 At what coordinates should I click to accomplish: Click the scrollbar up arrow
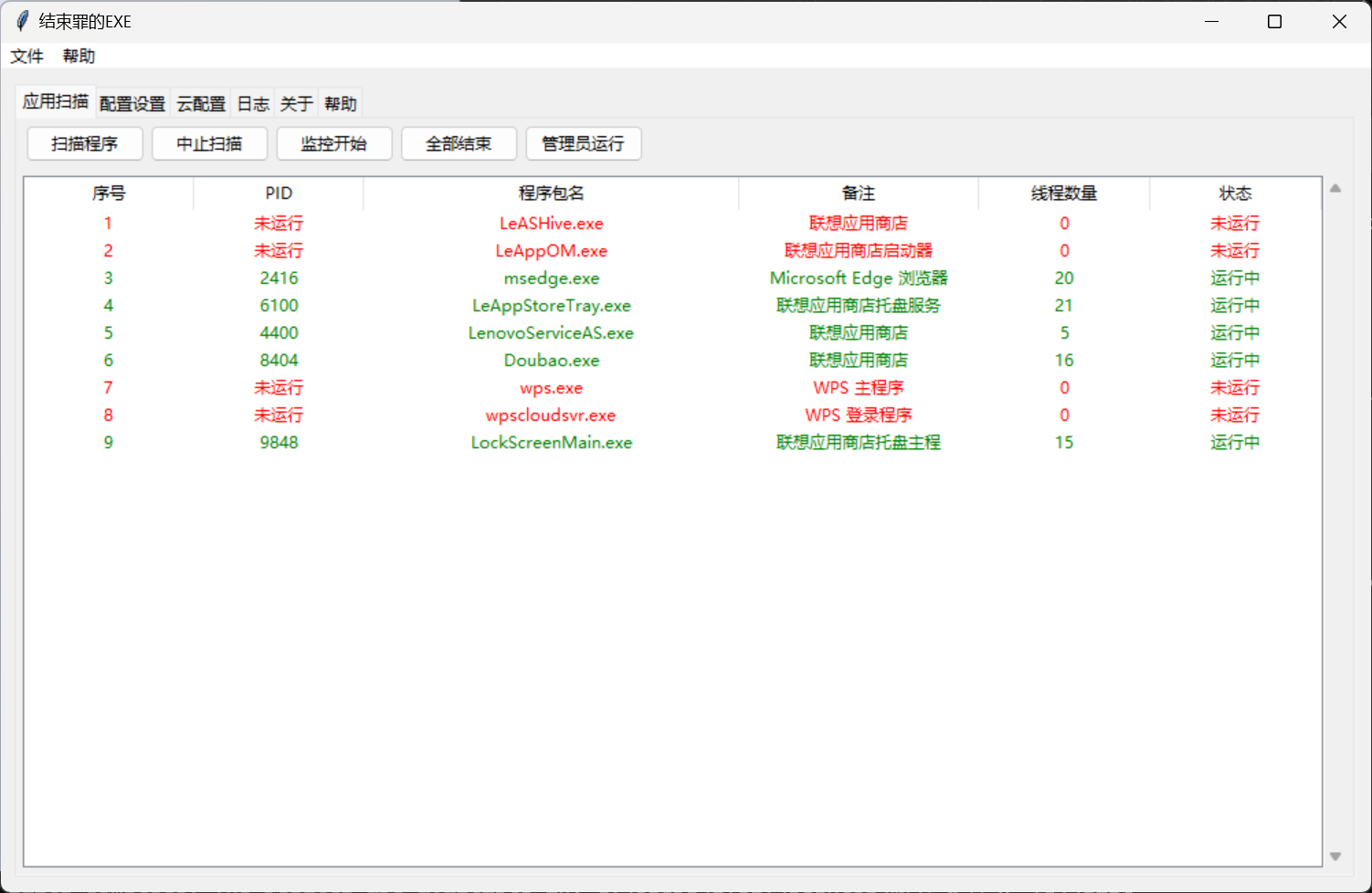[x=1335, y=189]
